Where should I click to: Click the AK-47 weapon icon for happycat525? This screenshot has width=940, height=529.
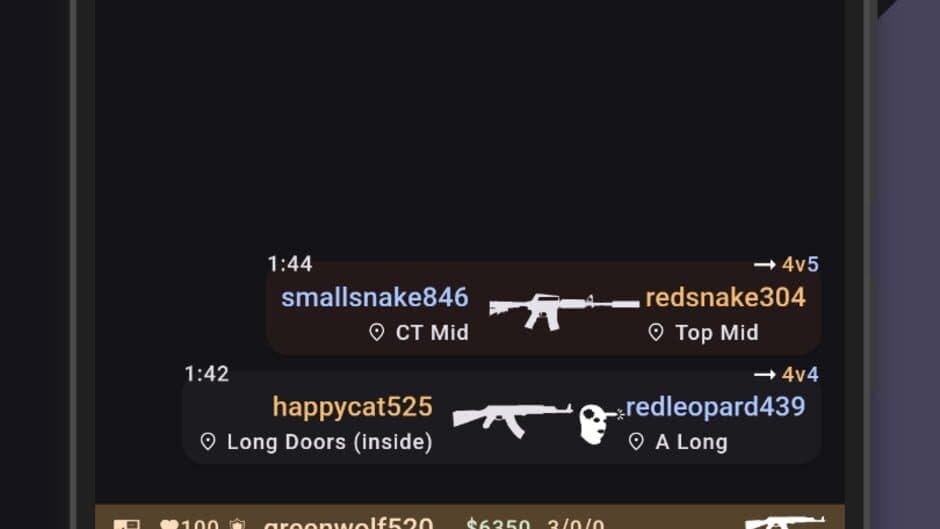click(x=513, y=420)
